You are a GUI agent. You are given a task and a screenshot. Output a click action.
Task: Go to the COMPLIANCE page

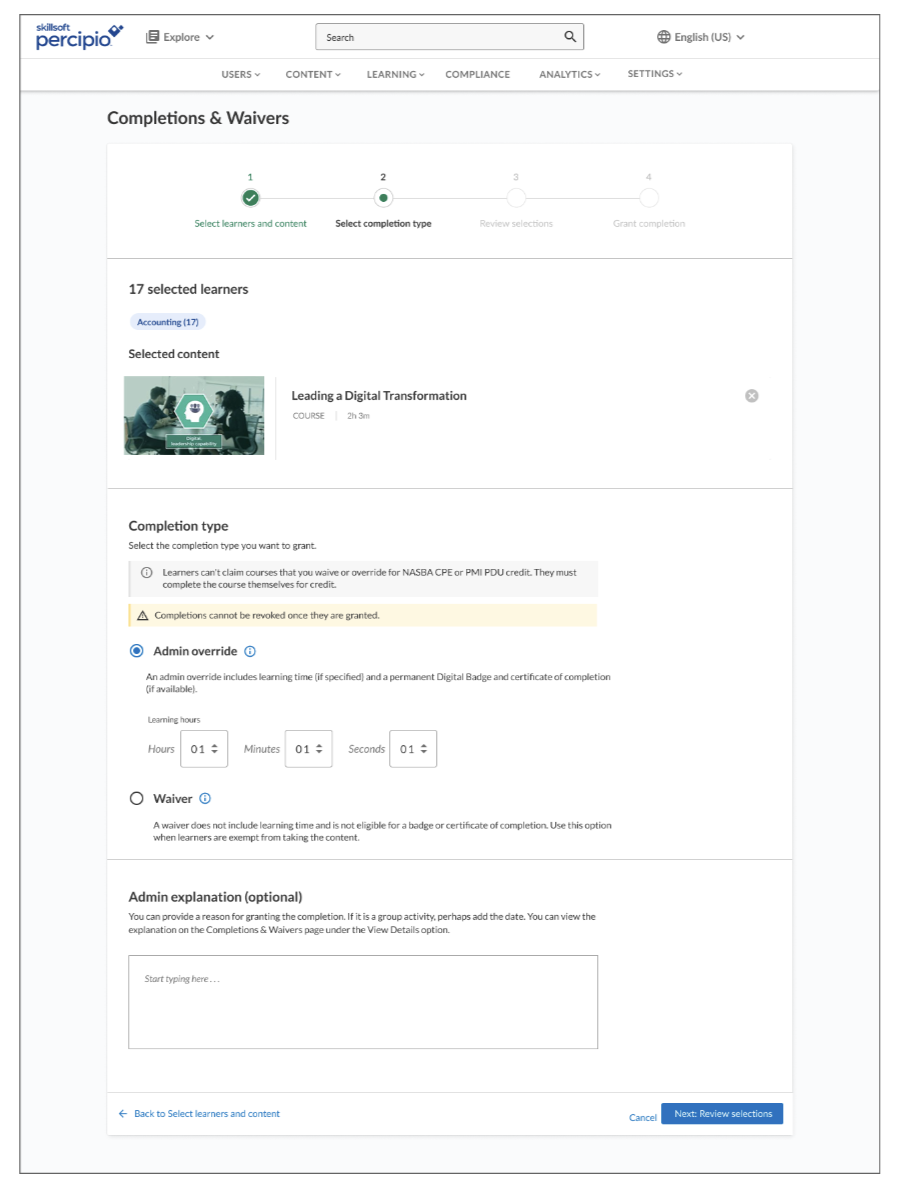click(477, 74)
